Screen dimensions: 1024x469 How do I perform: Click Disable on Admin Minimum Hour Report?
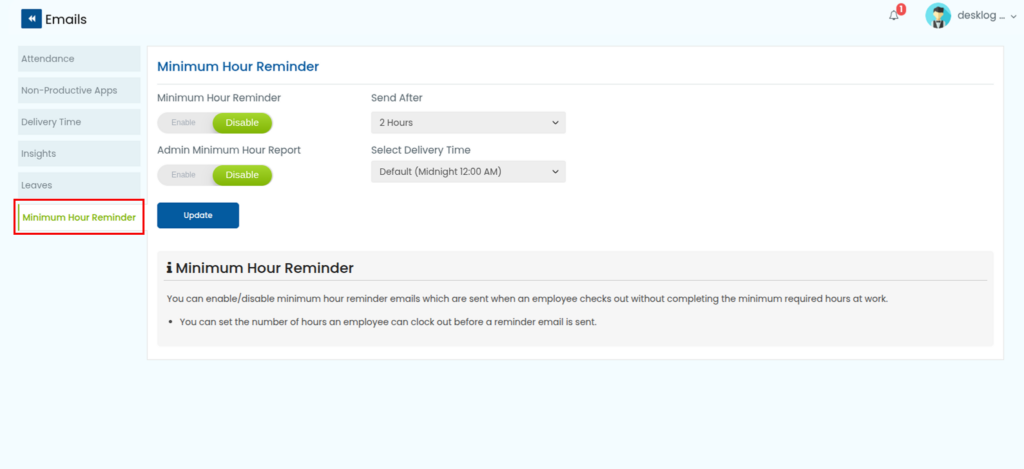(242, 175)
